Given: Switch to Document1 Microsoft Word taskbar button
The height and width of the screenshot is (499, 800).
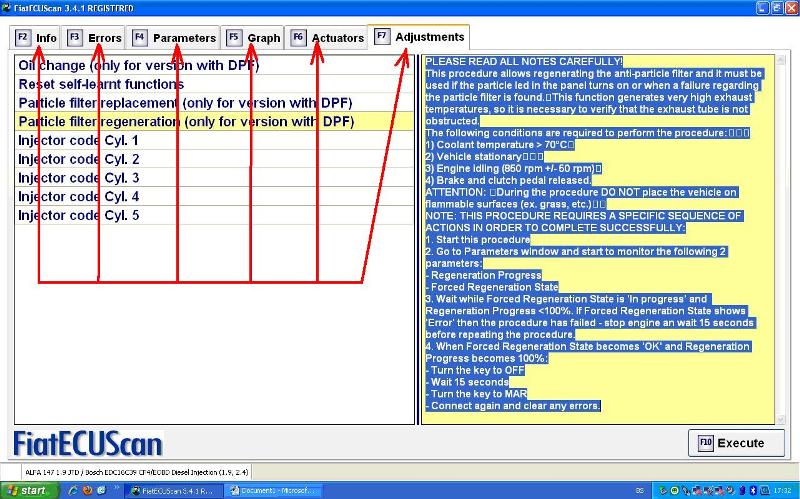Looking at the screenshot, I should [274, 491].
